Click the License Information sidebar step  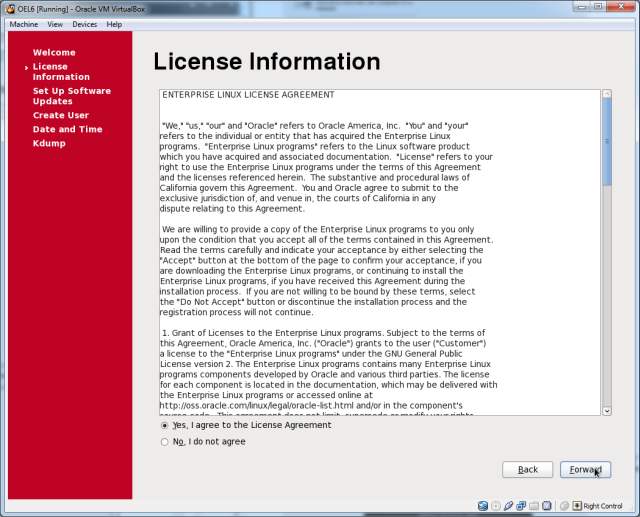pos(61,72)
